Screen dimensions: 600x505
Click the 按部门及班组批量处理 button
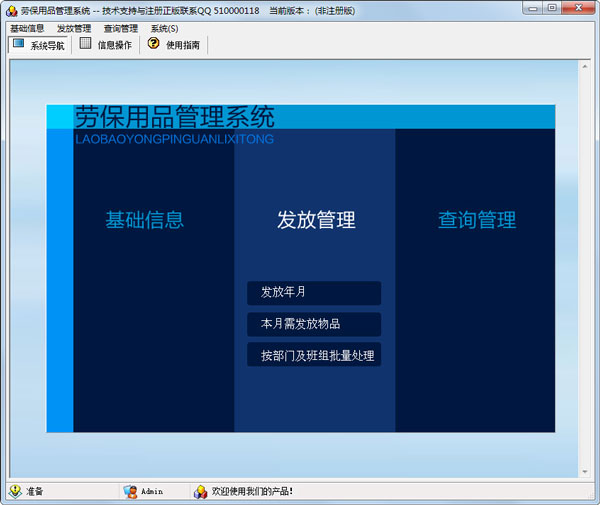(x=314, y=355)
